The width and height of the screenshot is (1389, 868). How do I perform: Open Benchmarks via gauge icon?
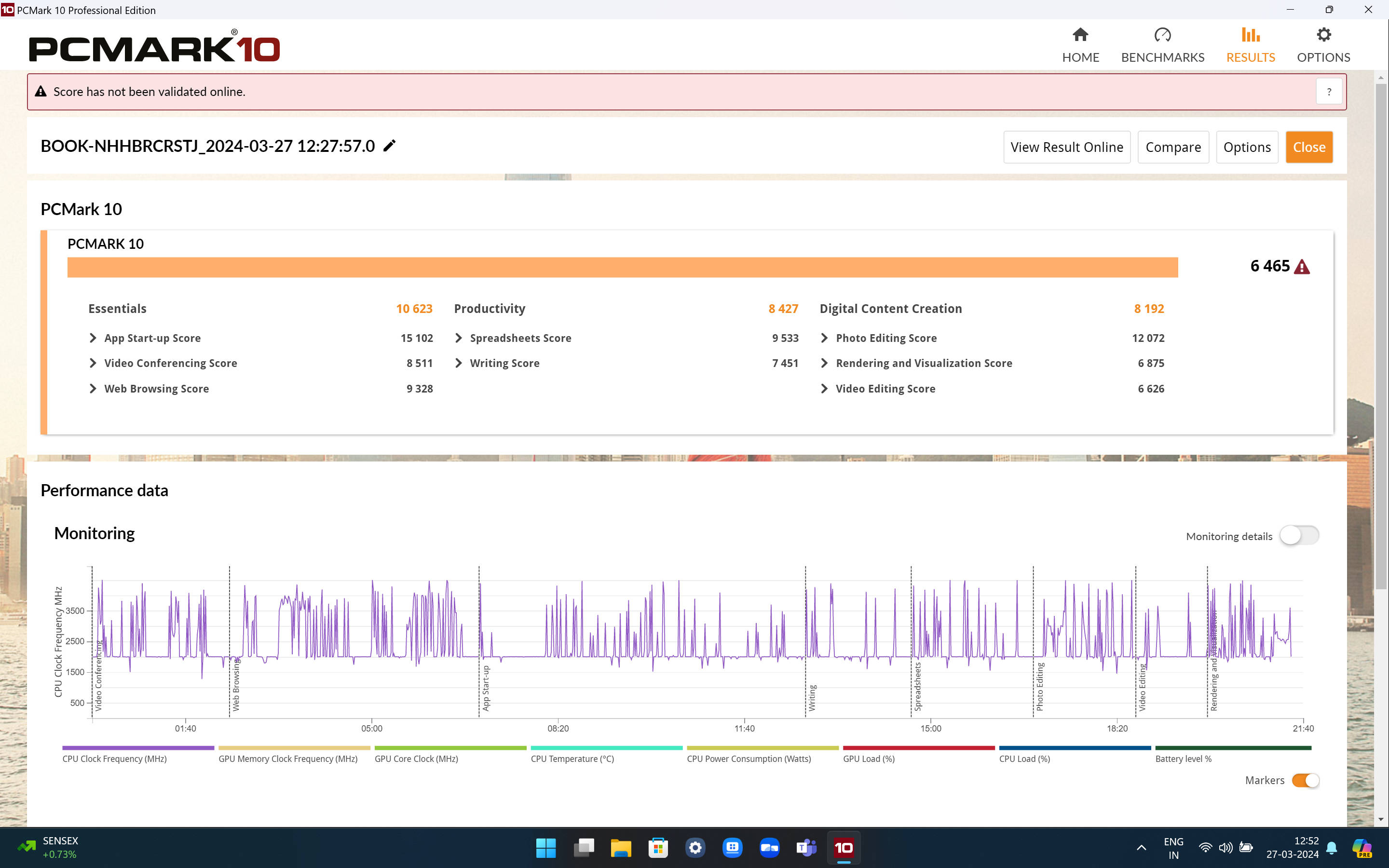tap(1162, 35)
